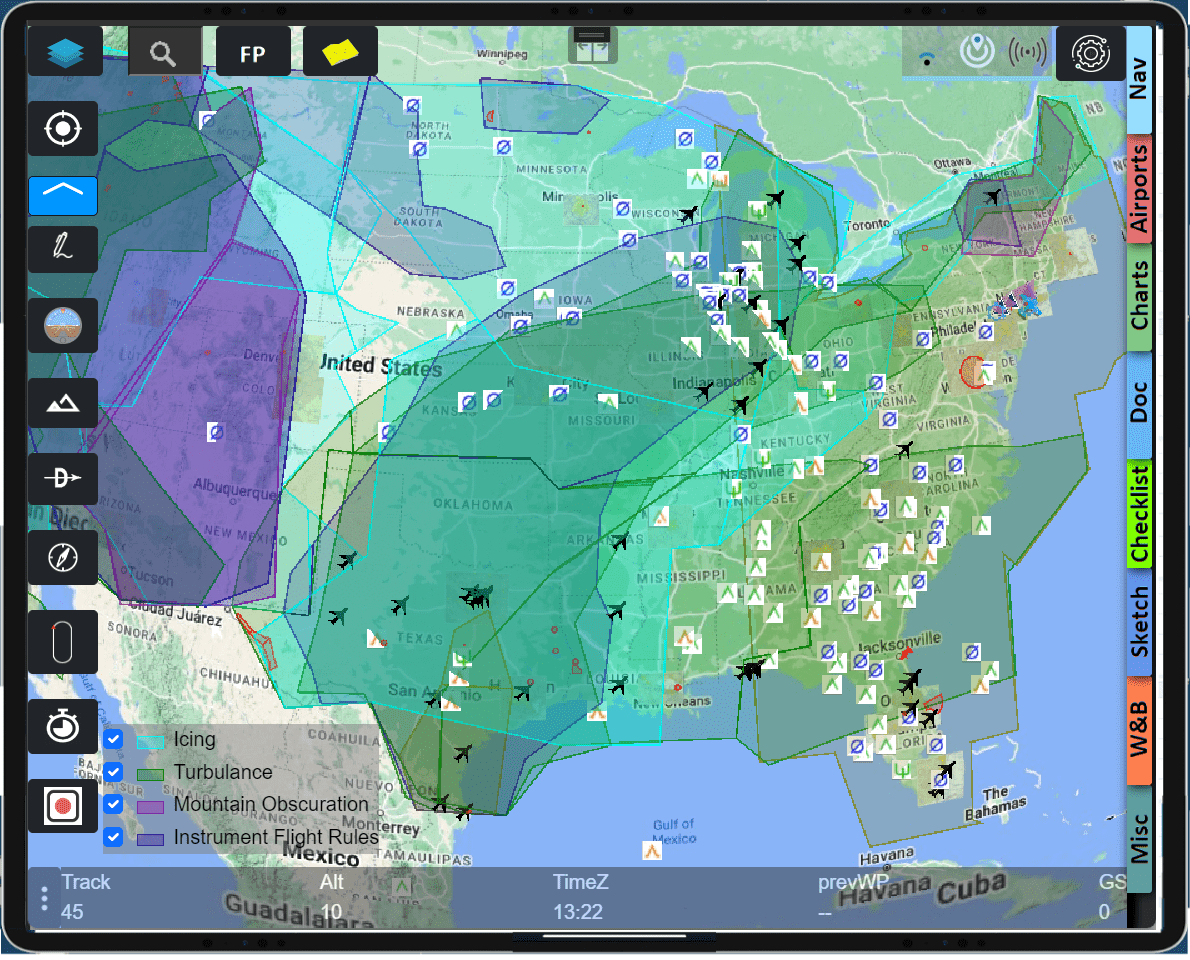Screen dimensions: 1190x960
Task: Tap the compass orientation icon
Action: click(x=63, y=557)
